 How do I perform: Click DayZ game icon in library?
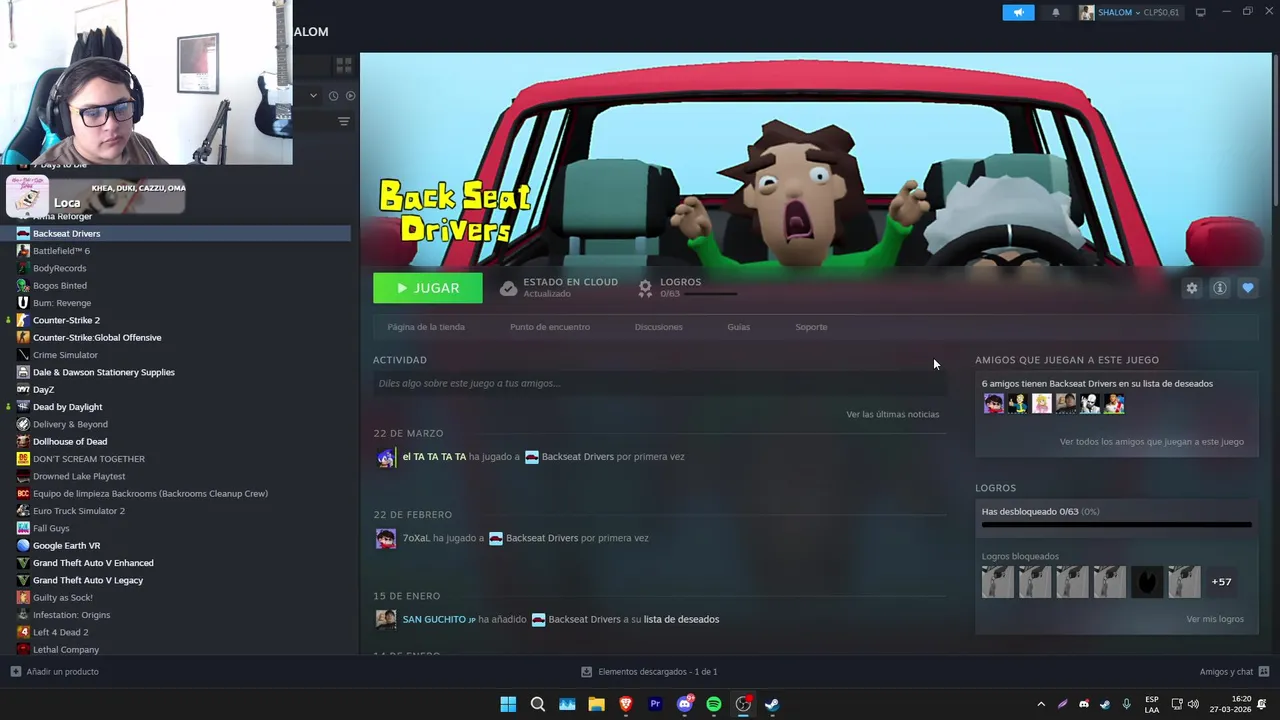23,389
